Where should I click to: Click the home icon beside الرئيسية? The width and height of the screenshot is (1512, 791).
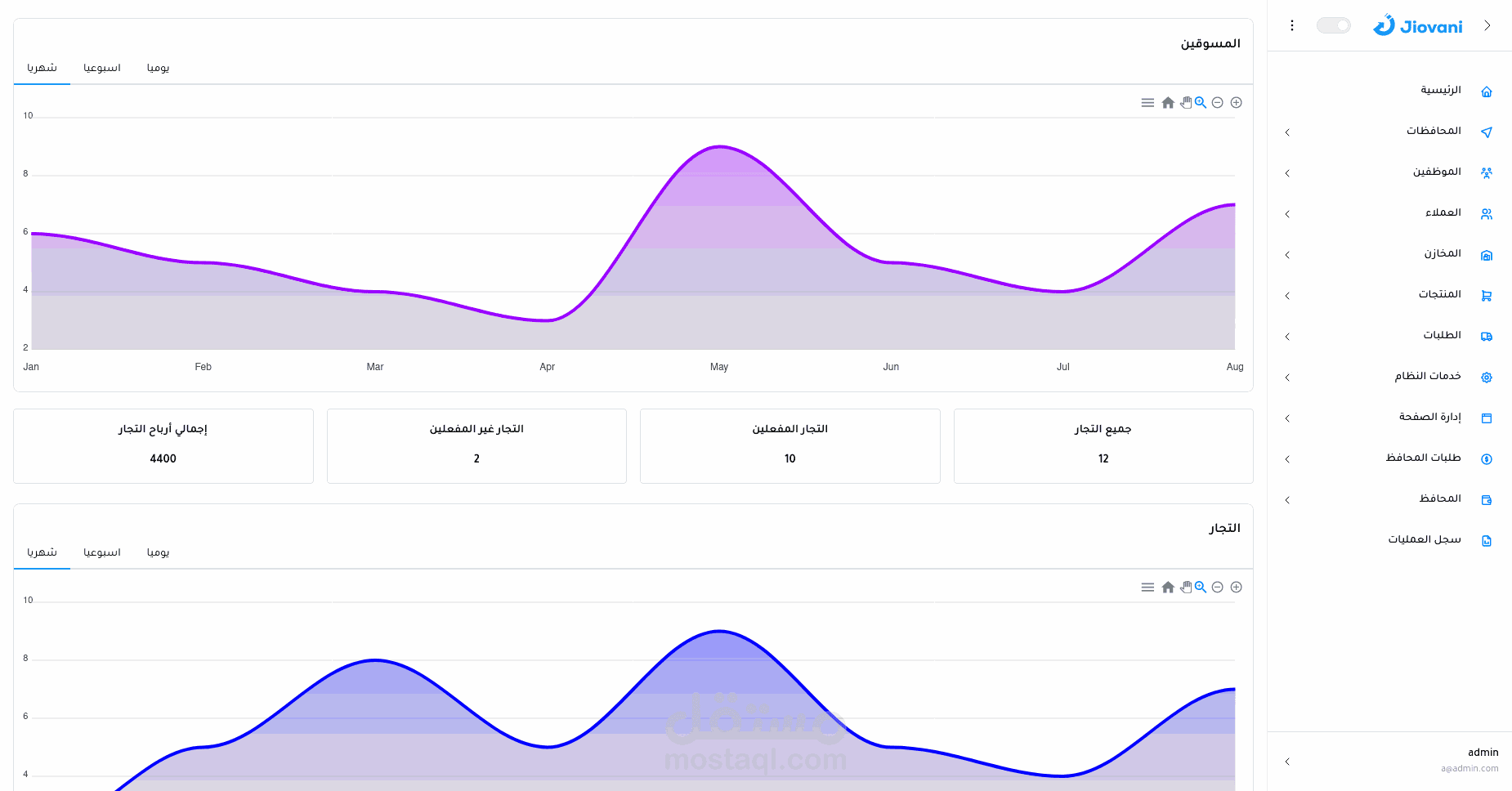1487,92
